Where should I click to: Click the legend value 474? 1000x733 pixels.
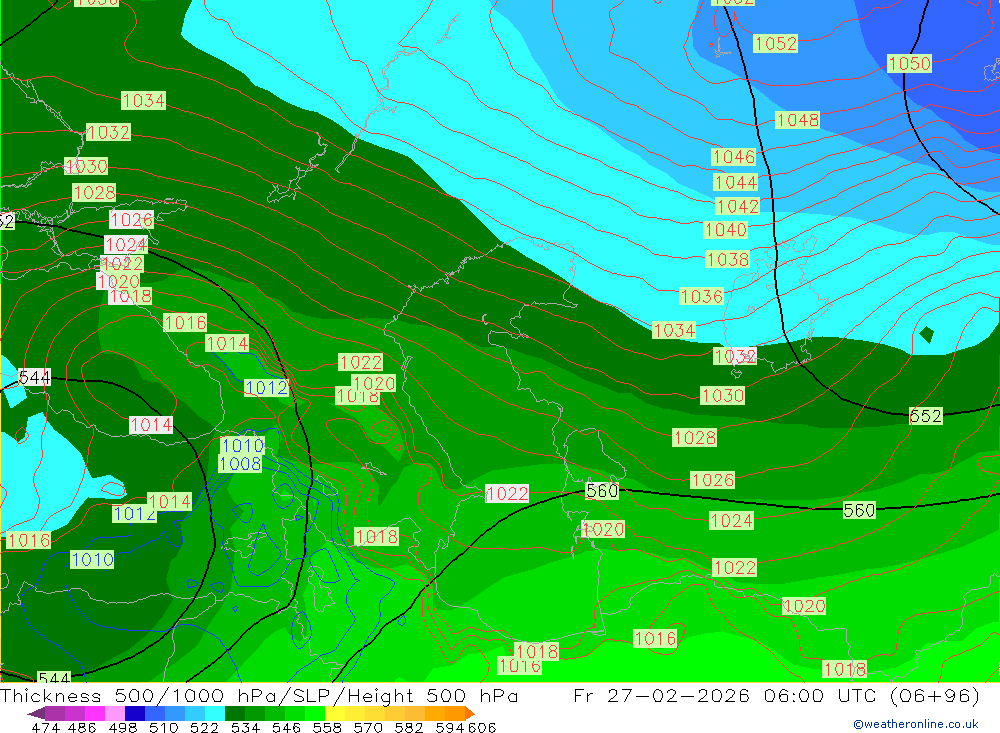pyautogui.click(x=45, y=727)
